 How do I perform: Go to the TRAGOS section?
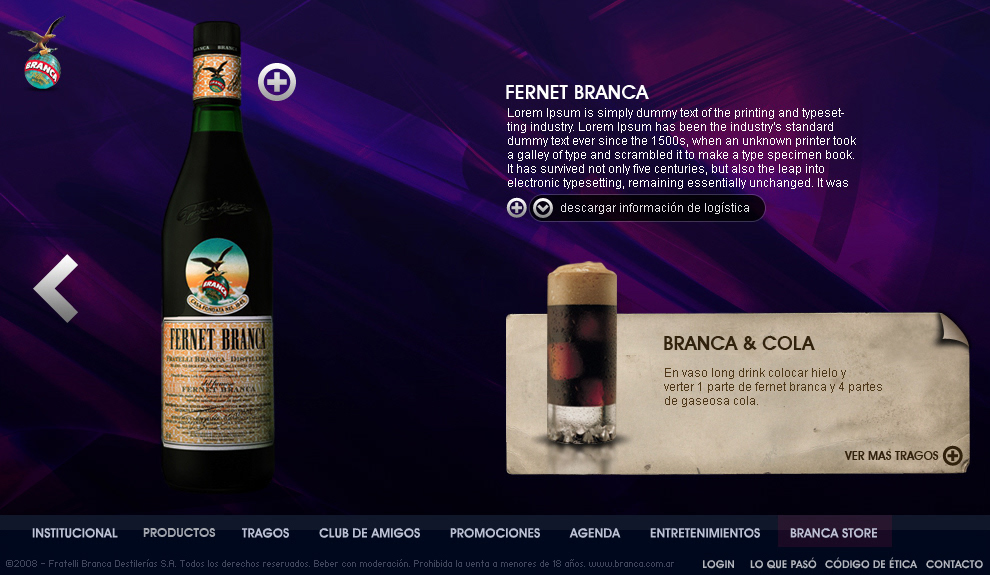point(265,533)
